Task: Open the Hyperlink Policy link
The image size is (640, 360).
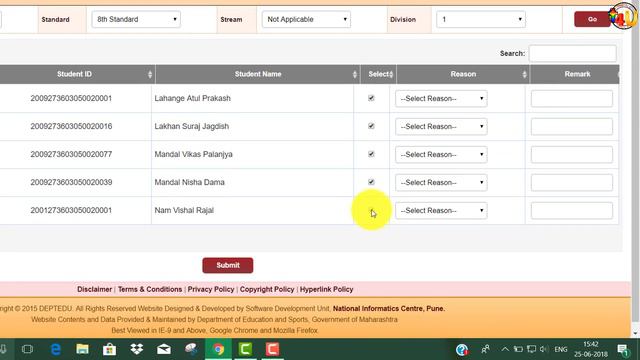Action: [x=327, y=289]
